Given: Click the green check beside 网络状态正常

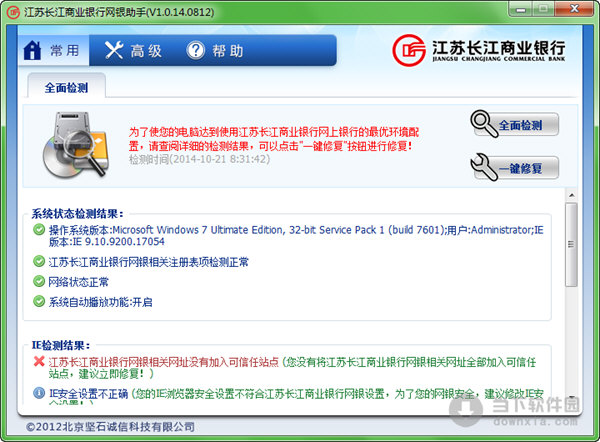Looking at the screenshot, I should tap(39, 281).
